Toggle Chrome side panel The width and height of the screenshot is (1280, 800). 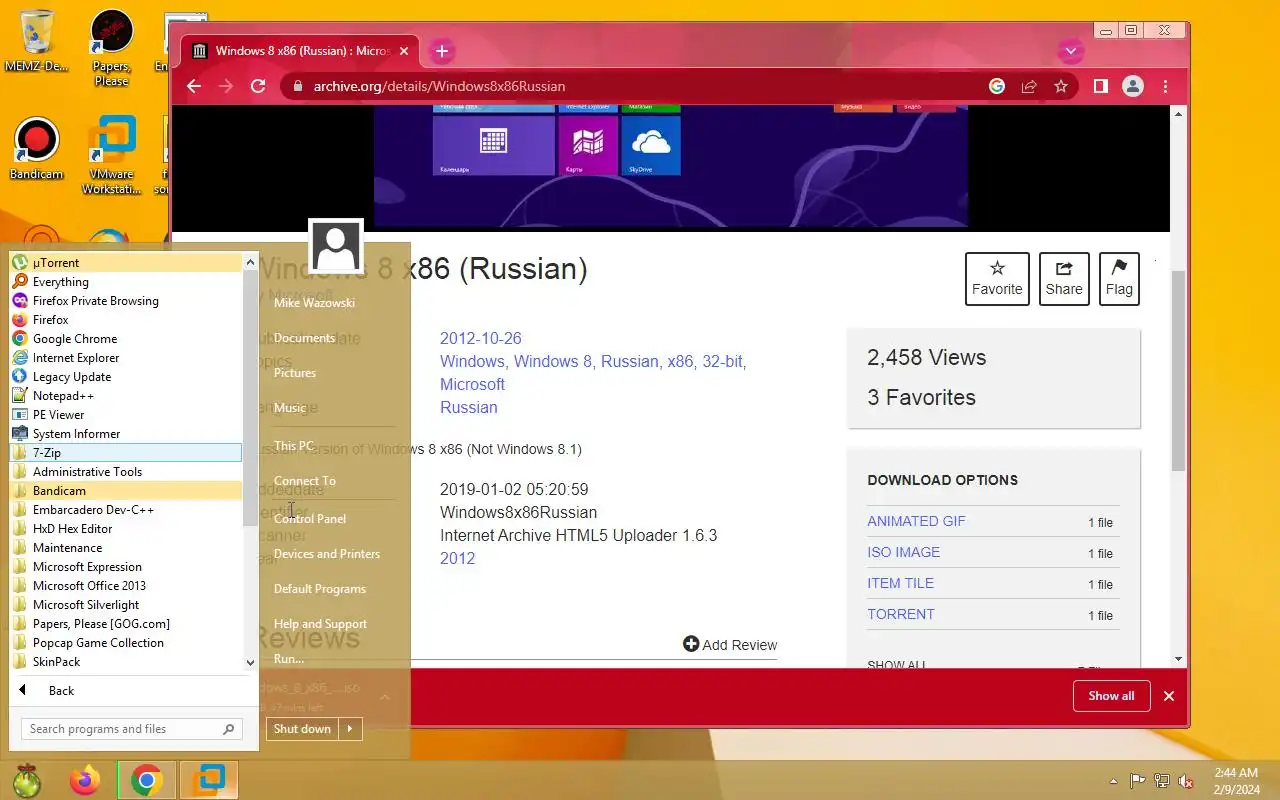[x=1100, y=86]
